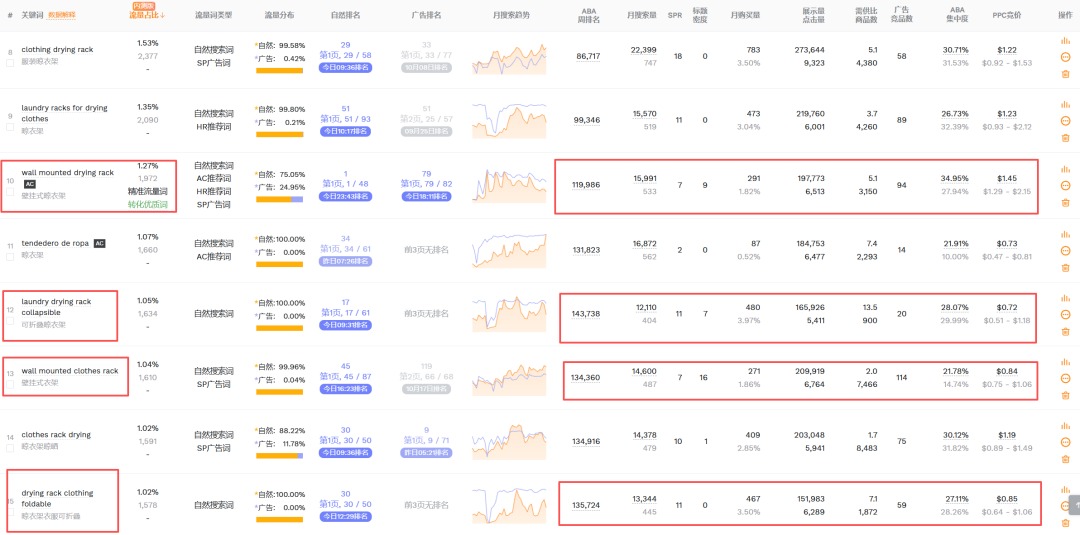Delete the wall mounted clothes rack keyword
The height and width of the screenshot is (535, 1080).
point(1066,395)
